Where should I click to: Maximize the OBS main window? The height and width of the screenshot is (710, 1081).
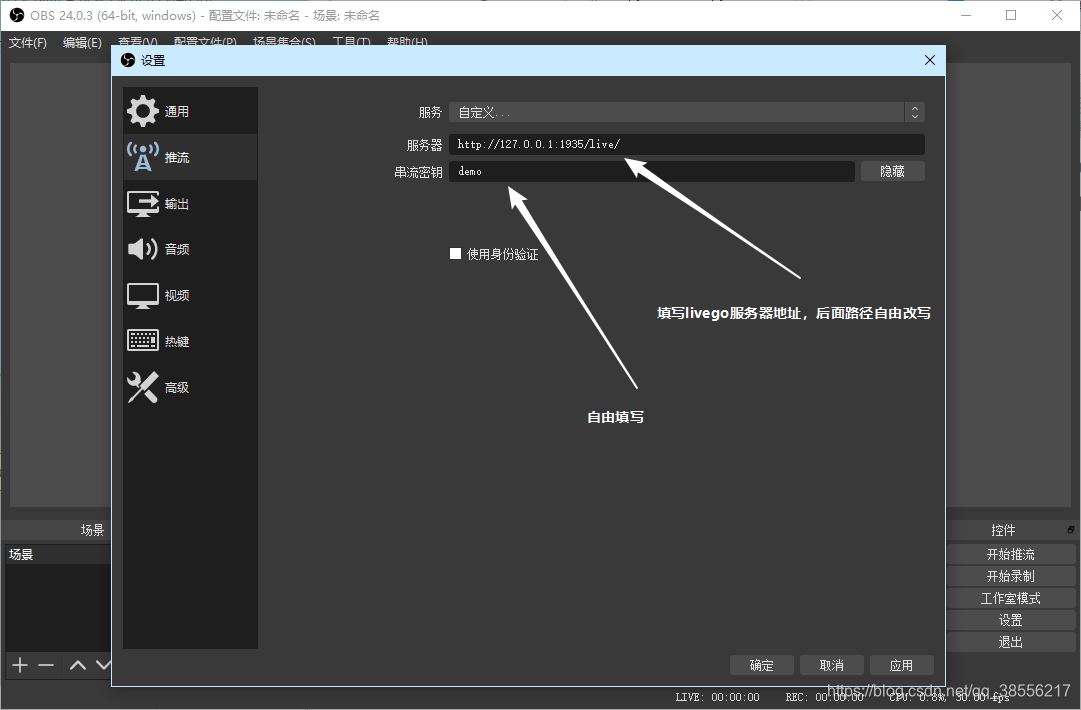coord(1011,15)
